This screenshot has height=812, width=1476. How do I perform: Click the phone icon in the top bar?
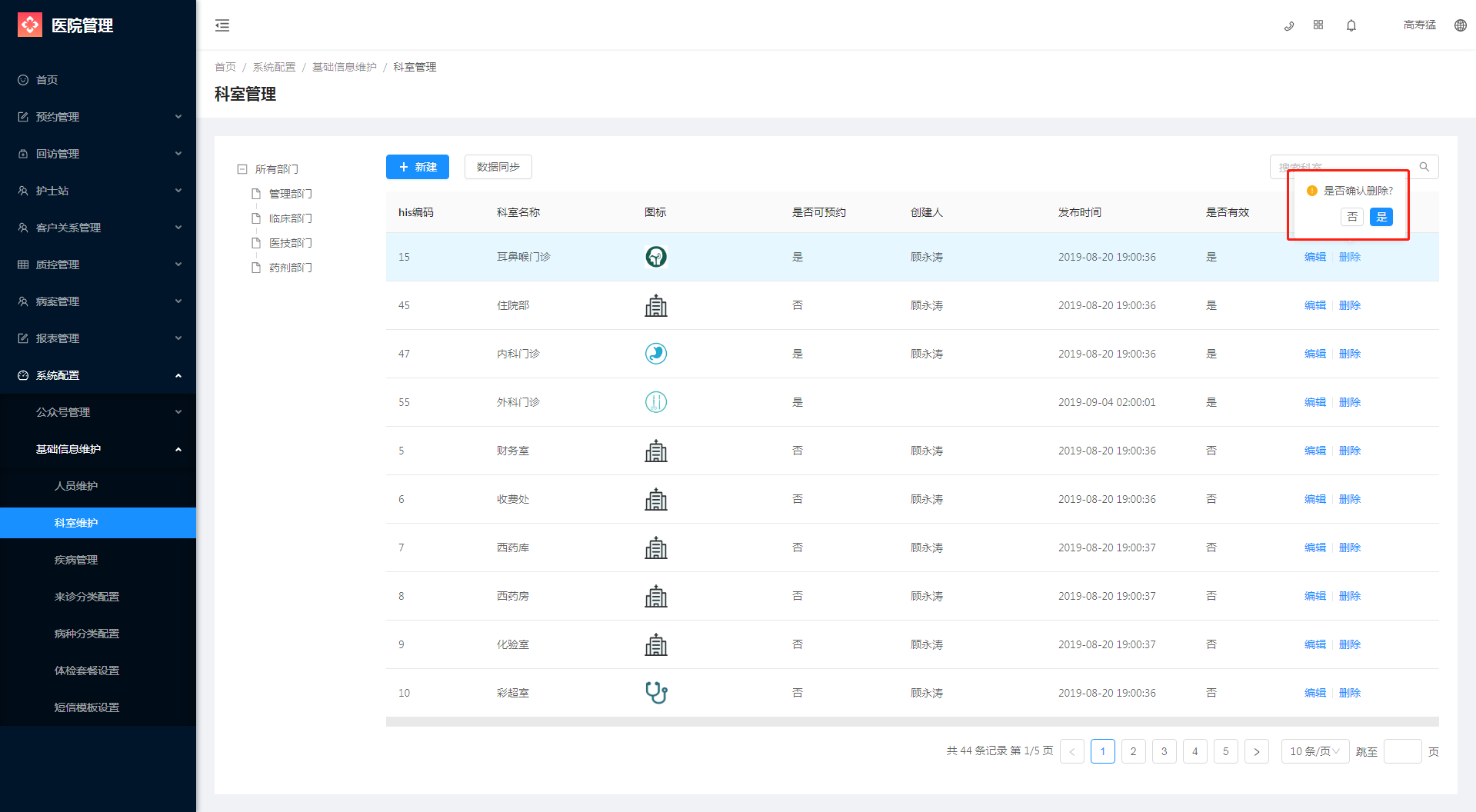coord(1289,25)
